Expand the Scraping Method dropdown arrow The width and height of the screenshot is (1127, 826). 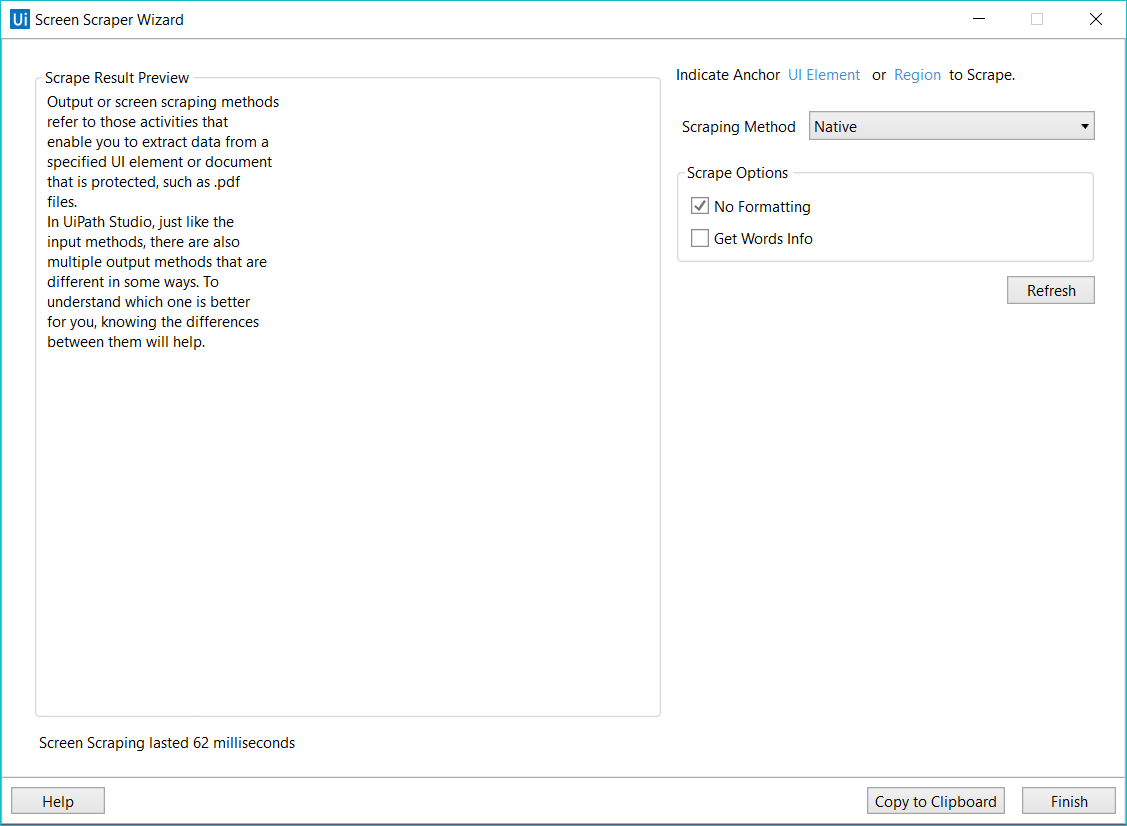click(x=1085, y=127)
